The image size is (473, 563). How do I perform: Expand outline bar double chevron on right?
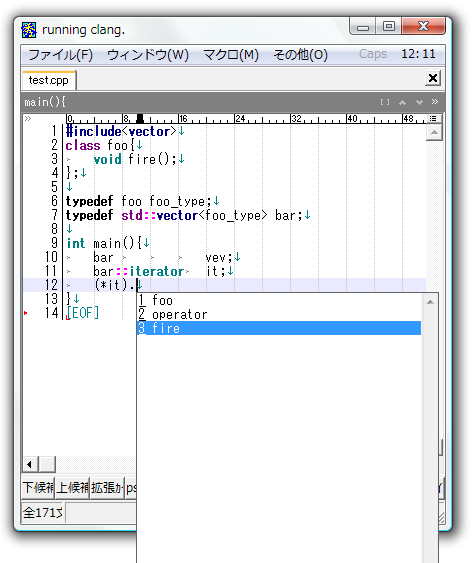coord(435,102)
